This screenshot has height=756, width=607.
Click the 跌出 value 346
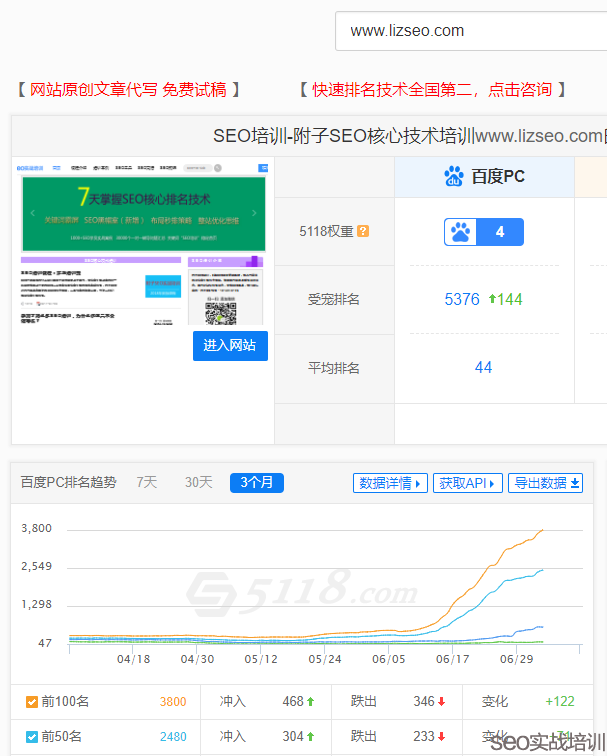pos(424,702)
